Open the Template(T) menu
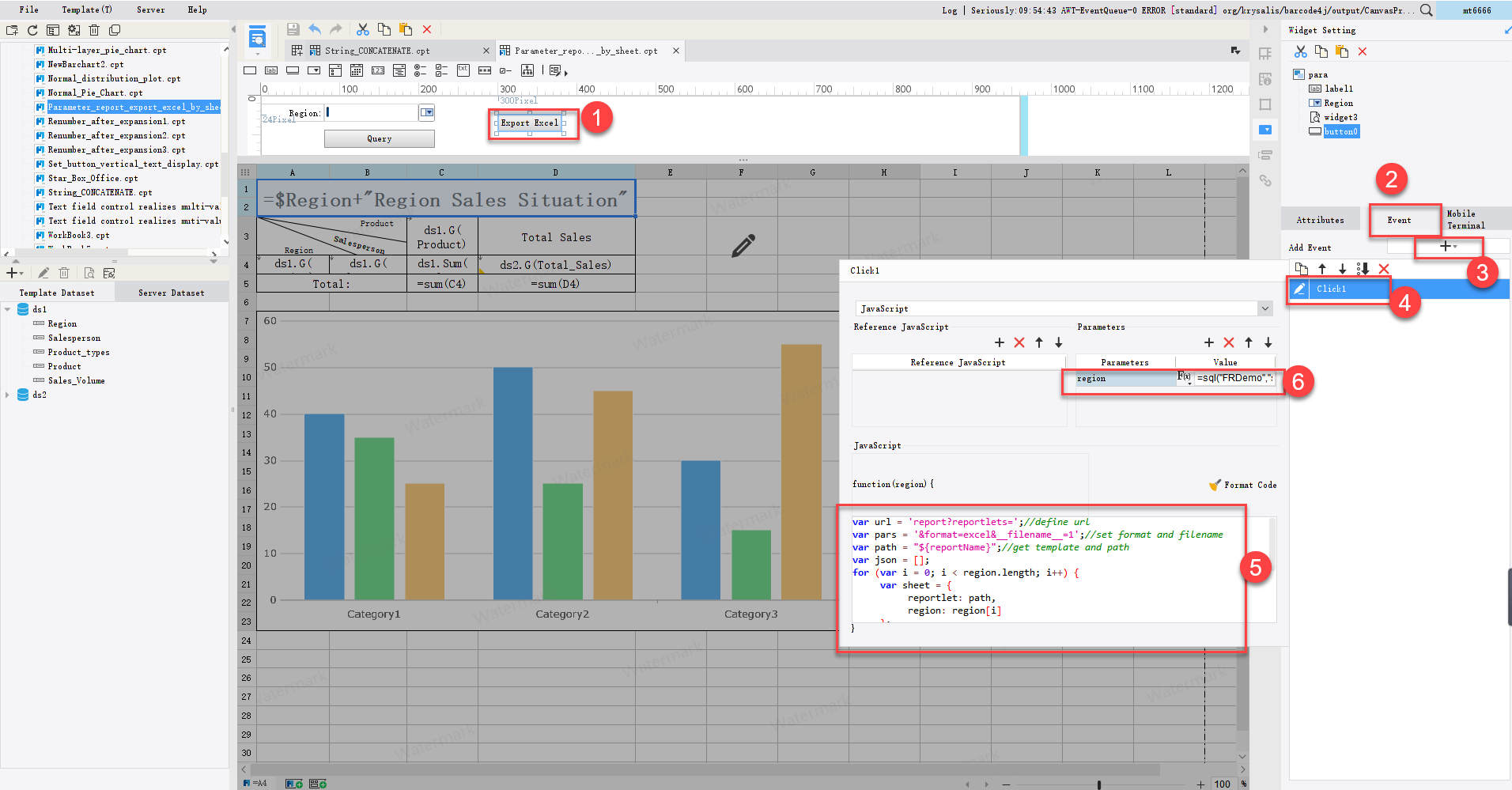This screenshot has height=790, width=1512. (85, 9)
